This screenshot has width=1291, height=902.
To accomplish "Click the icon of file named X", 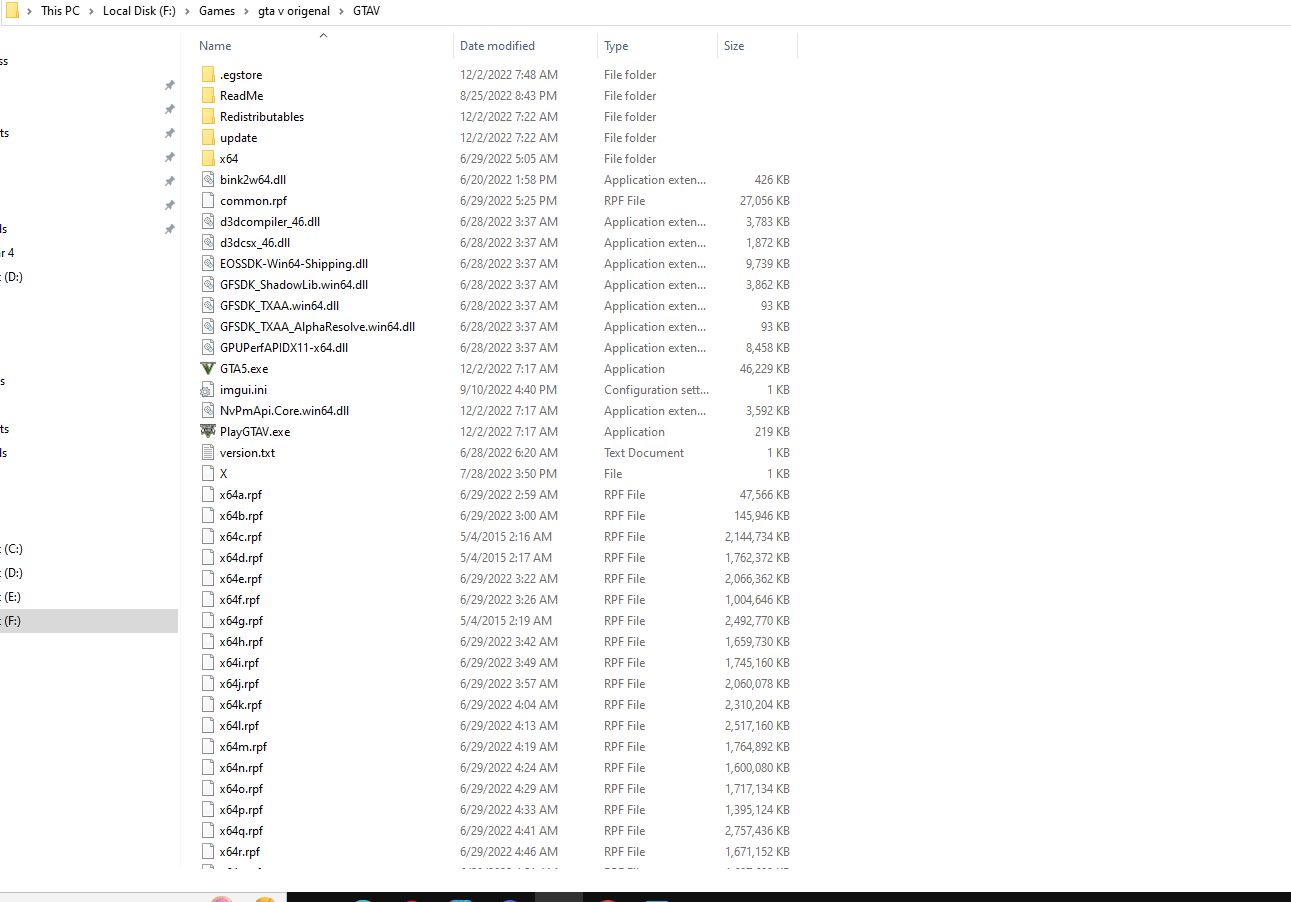I will 208,473.
